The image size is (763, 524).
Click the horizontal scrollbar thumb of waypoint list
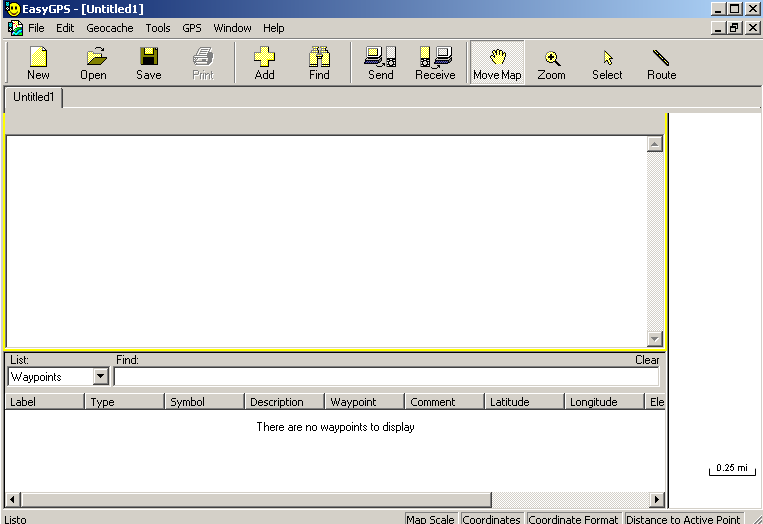pos(256,499)
